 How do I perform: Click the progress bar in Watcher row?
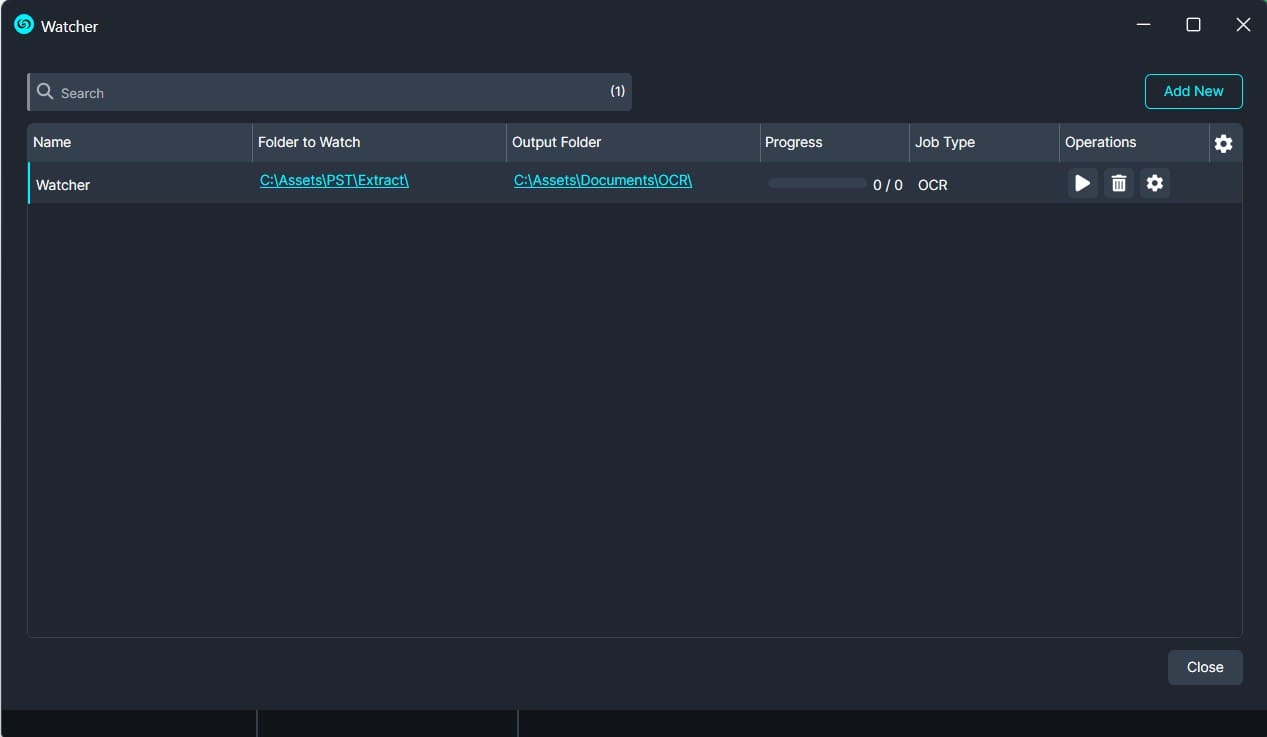pos(817,183)
